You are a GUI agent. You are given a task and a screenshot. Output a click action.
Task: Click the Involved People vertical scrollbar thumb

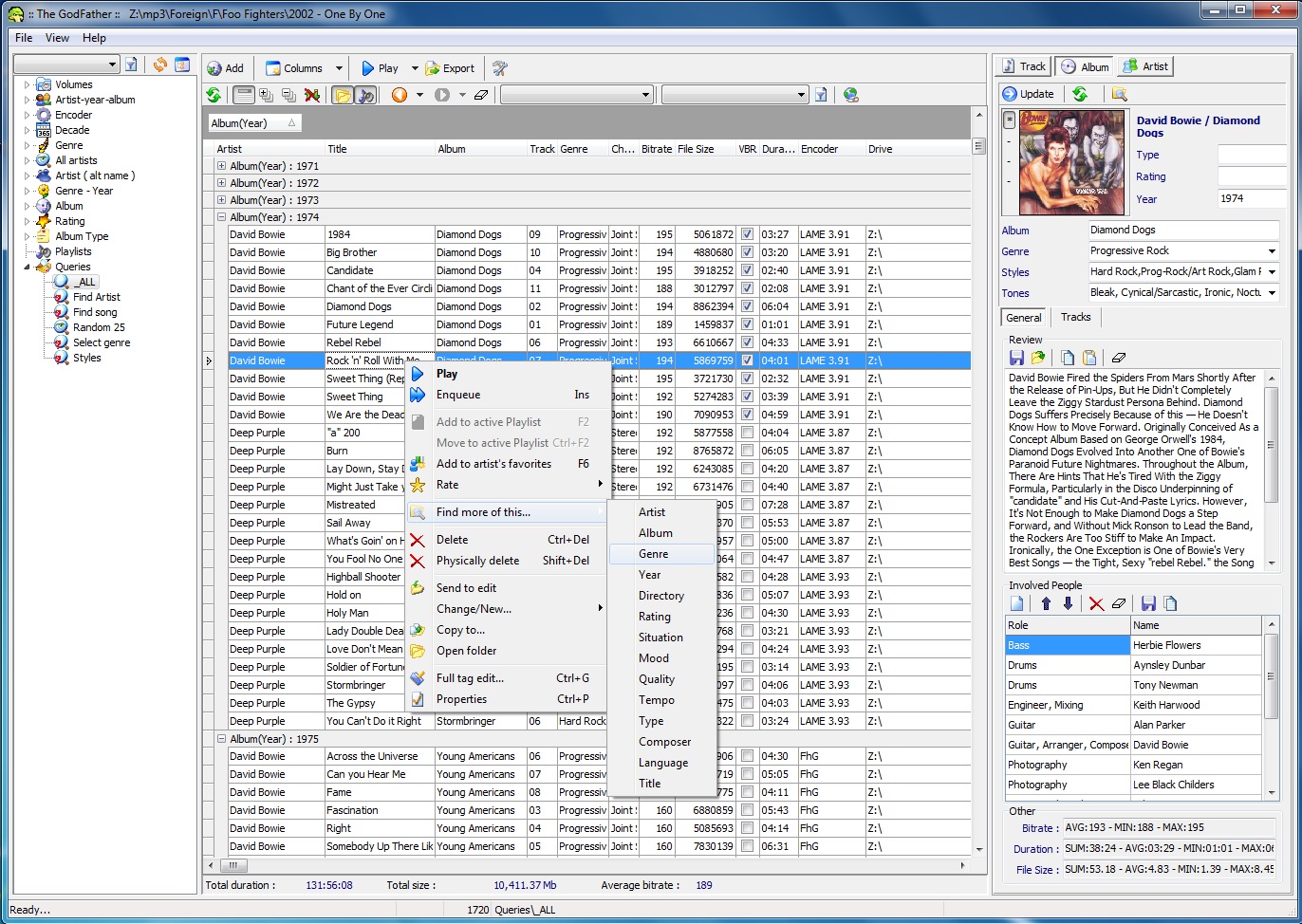(1272, 677)
